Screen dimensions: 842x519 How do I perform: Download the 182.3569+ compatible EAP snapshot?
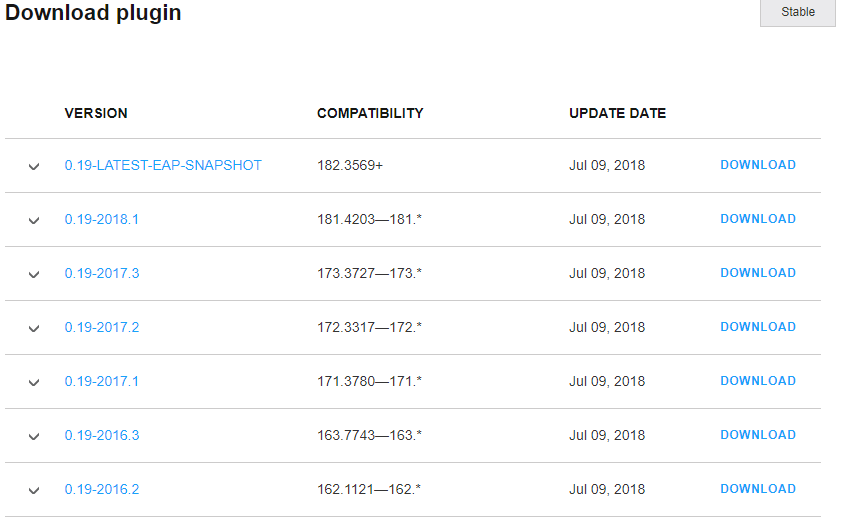click(x=758, y=165)
